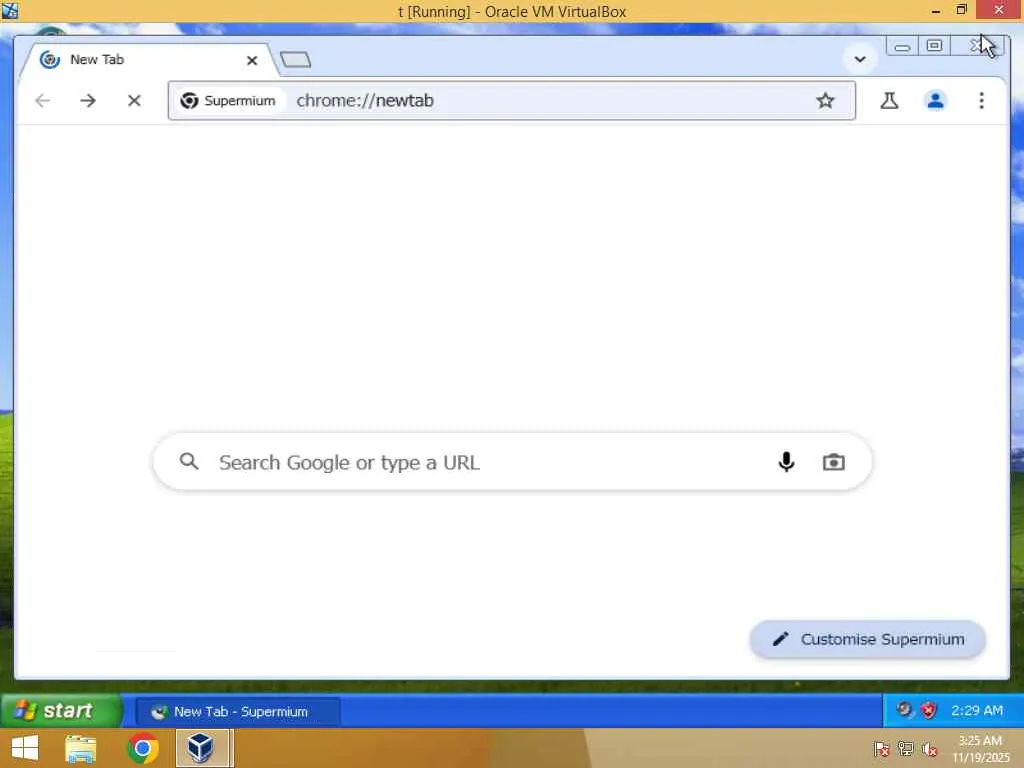This screenshot has width=1024, height=768.
Task: Click the VirtualBox icon on the host taskbar
Action: tap(205, 748)
